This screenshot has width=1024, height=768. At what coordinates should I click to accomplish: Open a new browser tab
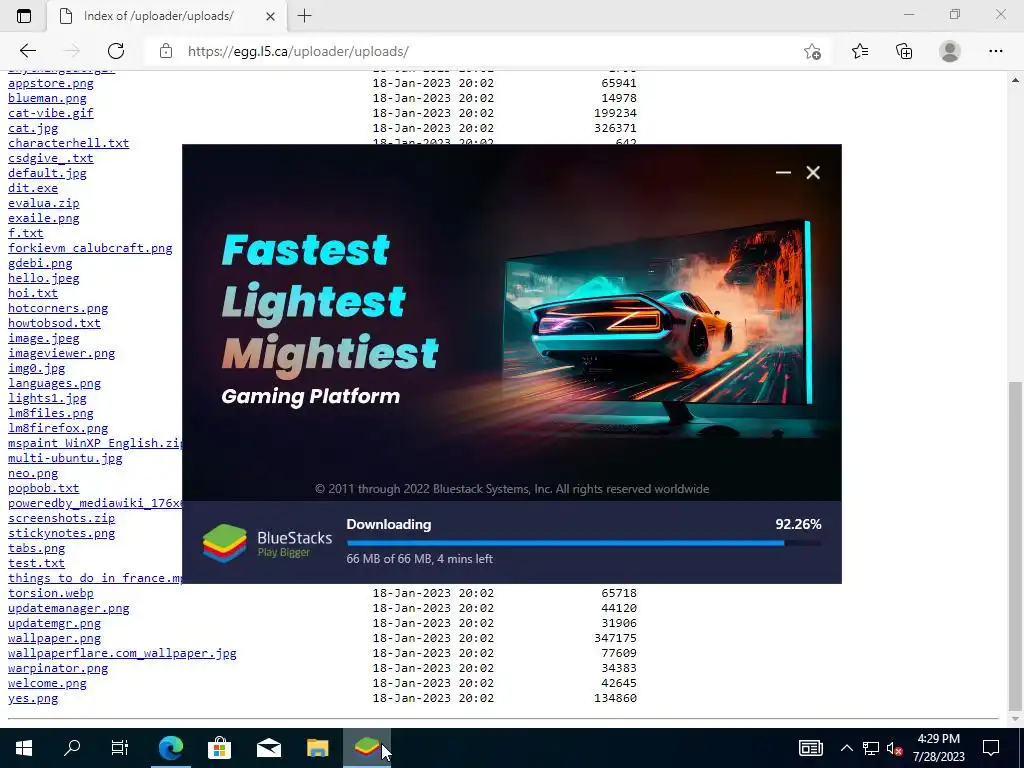(x=304, y=16)
